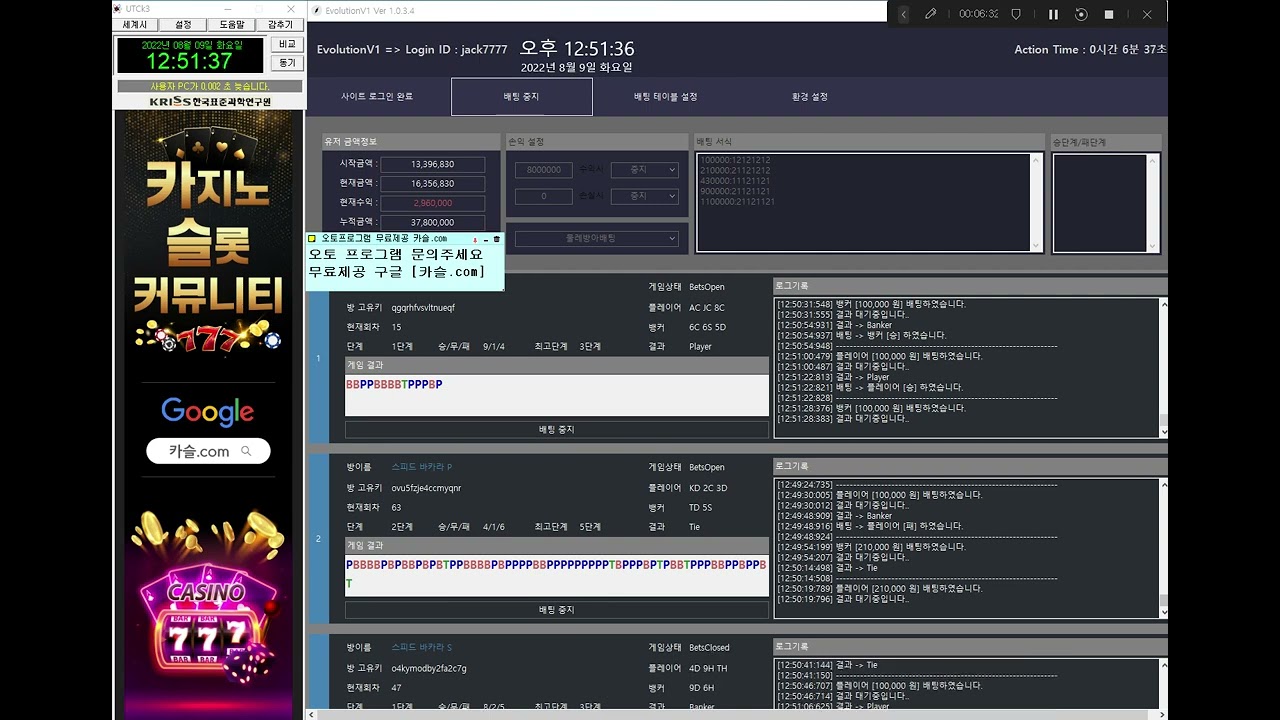
Task: Click the 스피드 바카라 P room link
Action: point(422,467)
